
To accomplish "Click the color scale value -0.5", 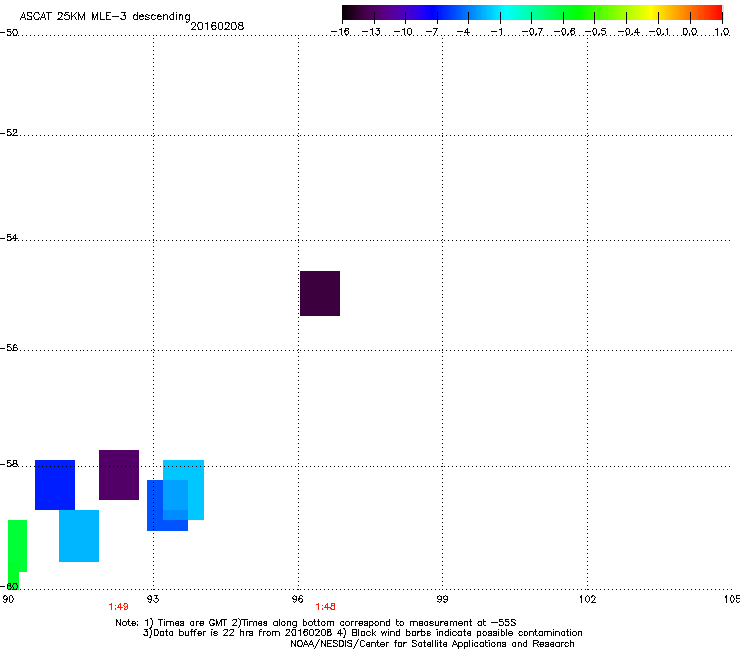I will click(596, 32).
